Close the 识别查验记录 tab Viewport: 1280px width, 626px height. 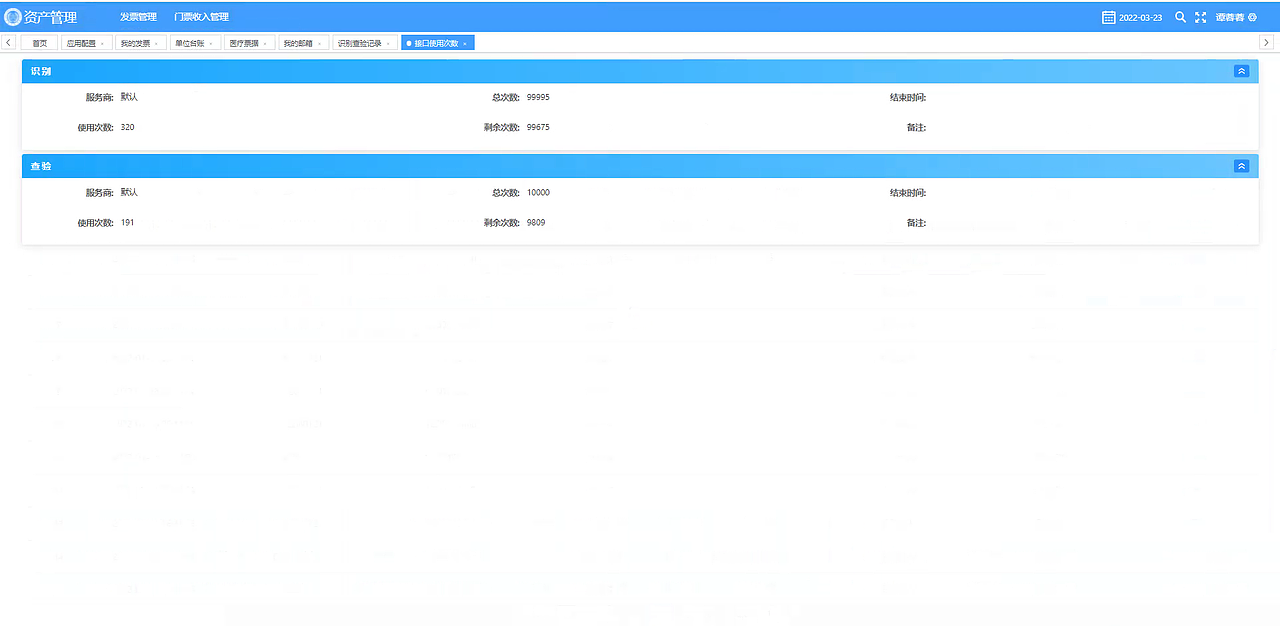tap(388, 44)
